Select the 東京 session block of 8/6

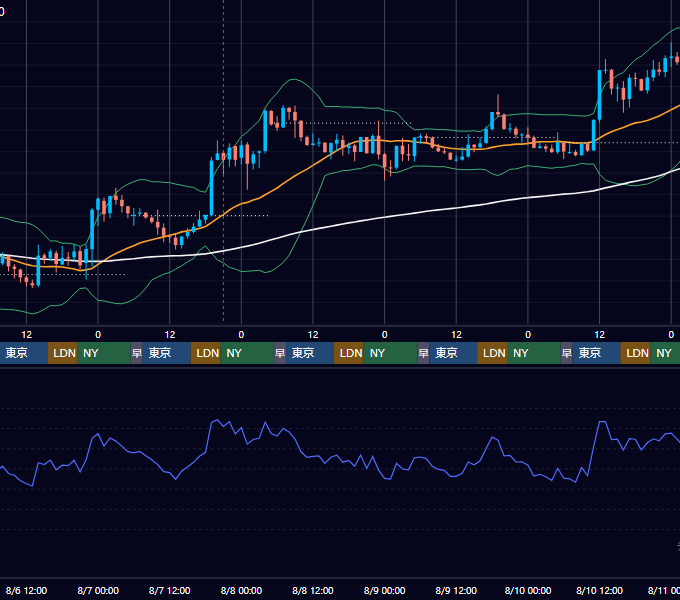23,353
